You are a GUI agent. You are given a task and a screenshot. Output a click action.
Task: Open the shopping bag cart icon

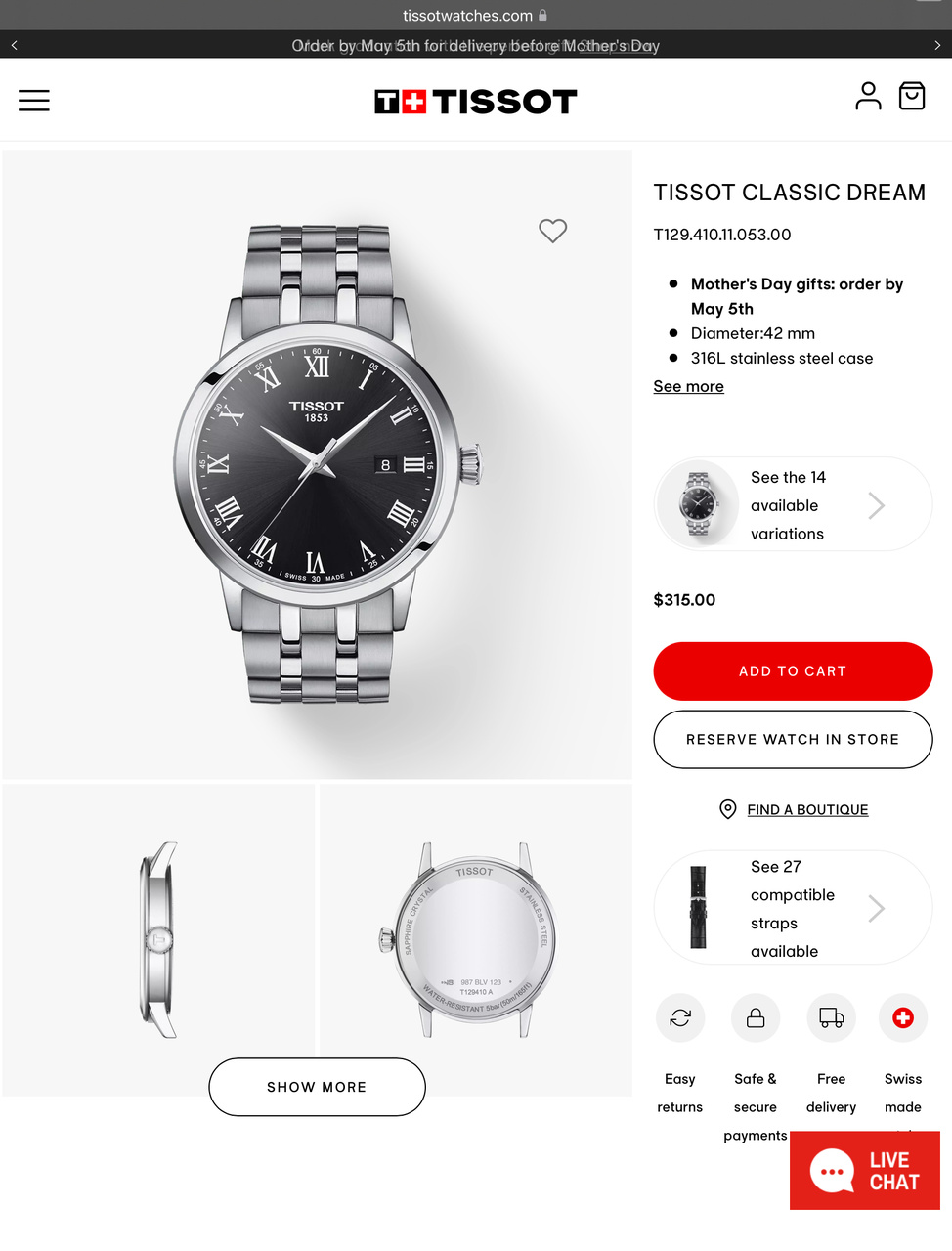(912, 96)
